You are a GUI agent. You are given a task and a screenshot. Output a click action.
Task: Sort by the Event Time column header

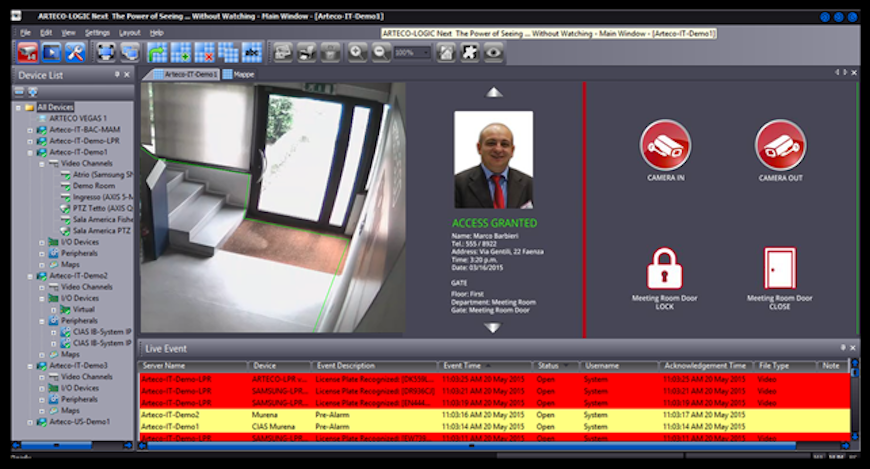pos(485,366)
